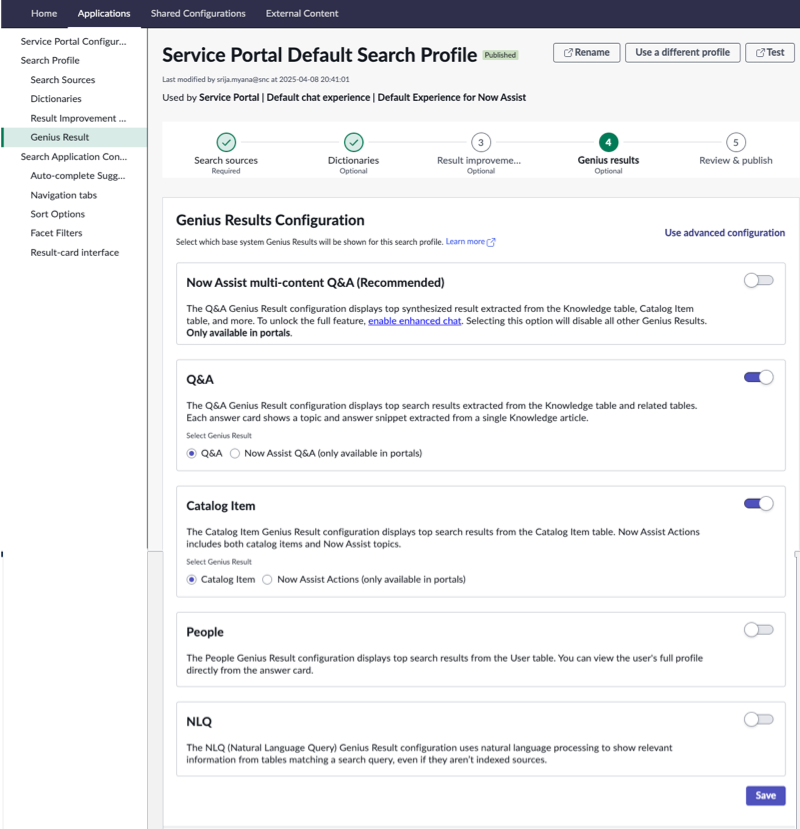
Task: Enable Now Assist multi-content Q&A toggle
Action: point(758,280)
